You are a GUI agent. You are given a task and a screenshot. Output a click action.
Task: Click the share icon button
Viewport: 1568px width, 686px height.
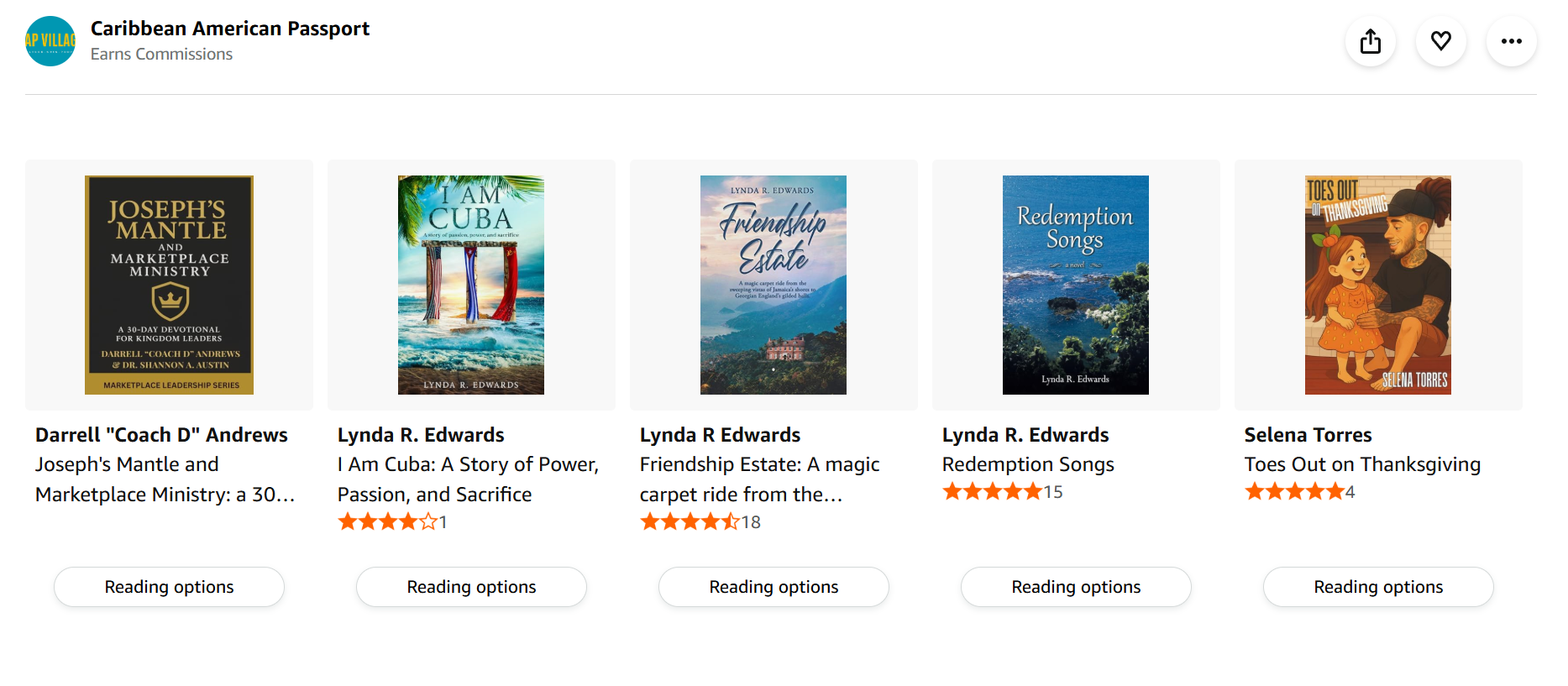pos(1371,41)
